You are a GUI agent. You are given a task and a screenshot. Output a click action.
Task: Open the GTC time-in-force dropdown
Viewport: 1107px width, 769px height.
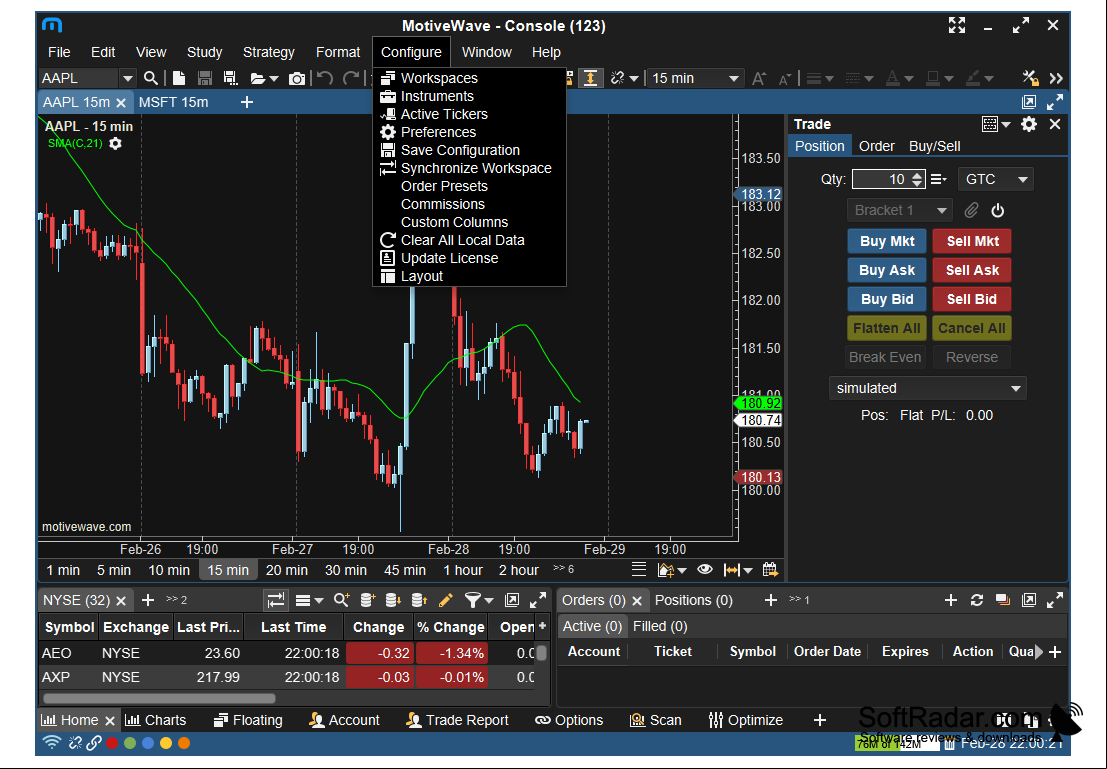(995, 179)
